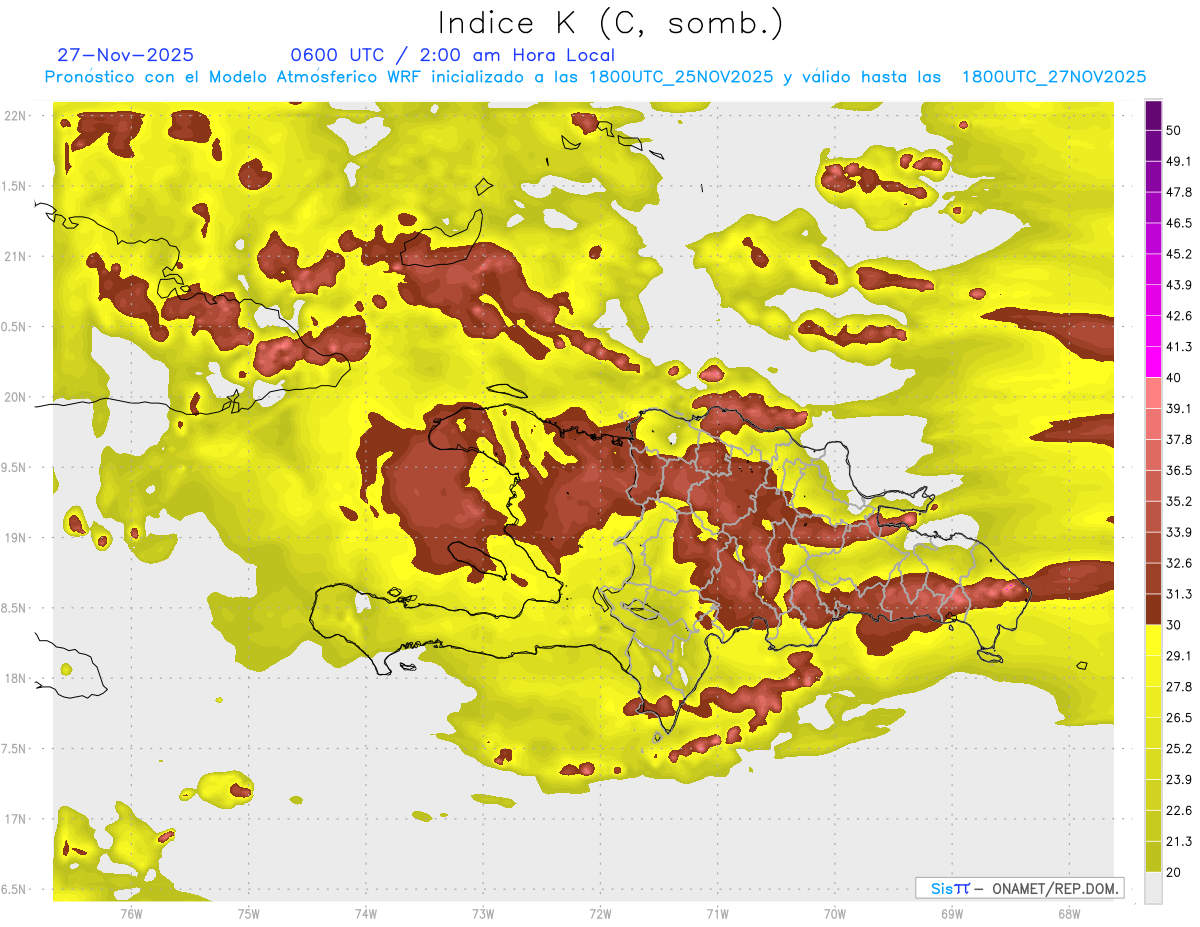The height and width of the screenshot is (927, 1200).
Task: Click the colorbar label "45.2"
Action: pos(1179,254)
